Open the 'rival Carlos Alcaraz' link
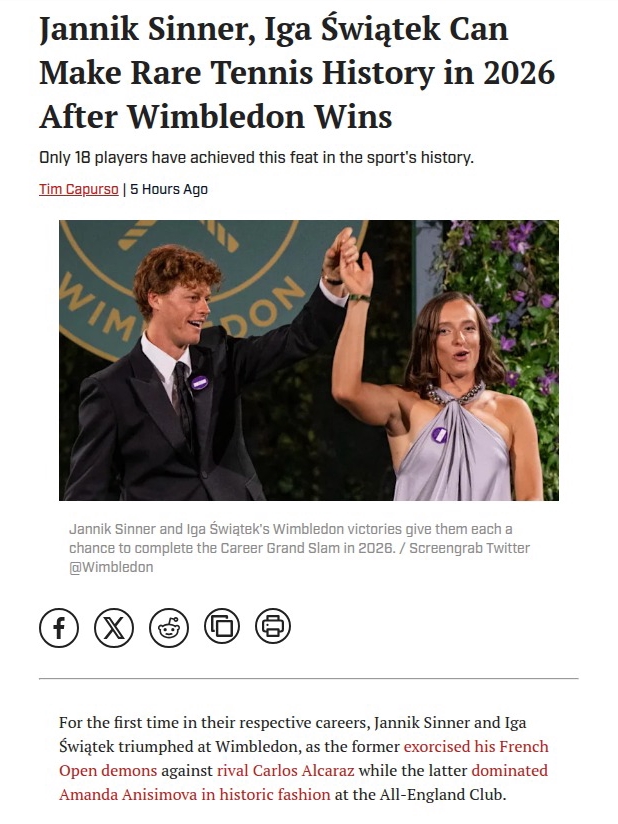 coord(285,770)
